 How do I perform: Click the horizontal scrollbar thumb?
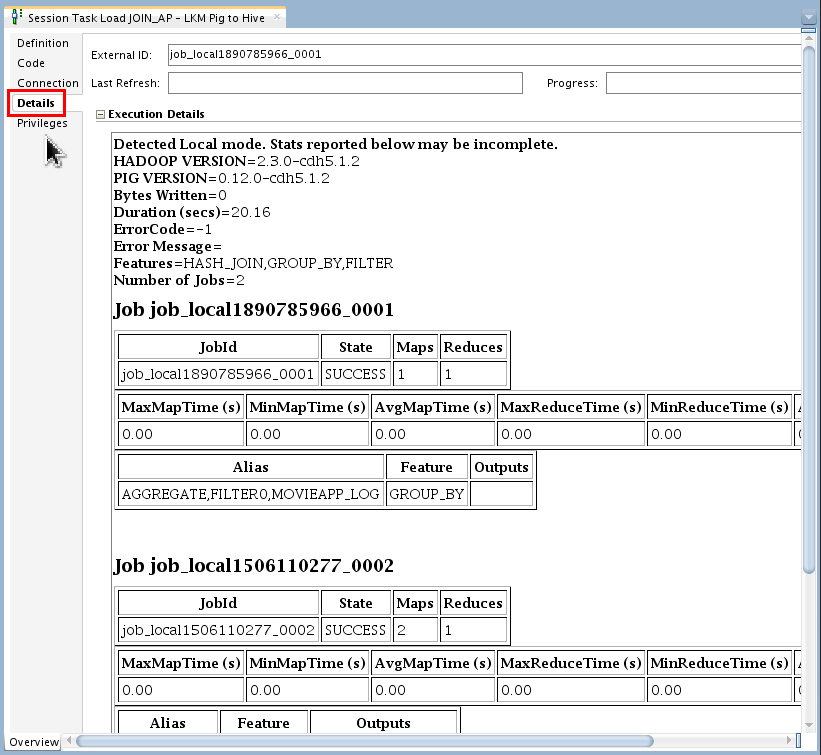[364, 741]
